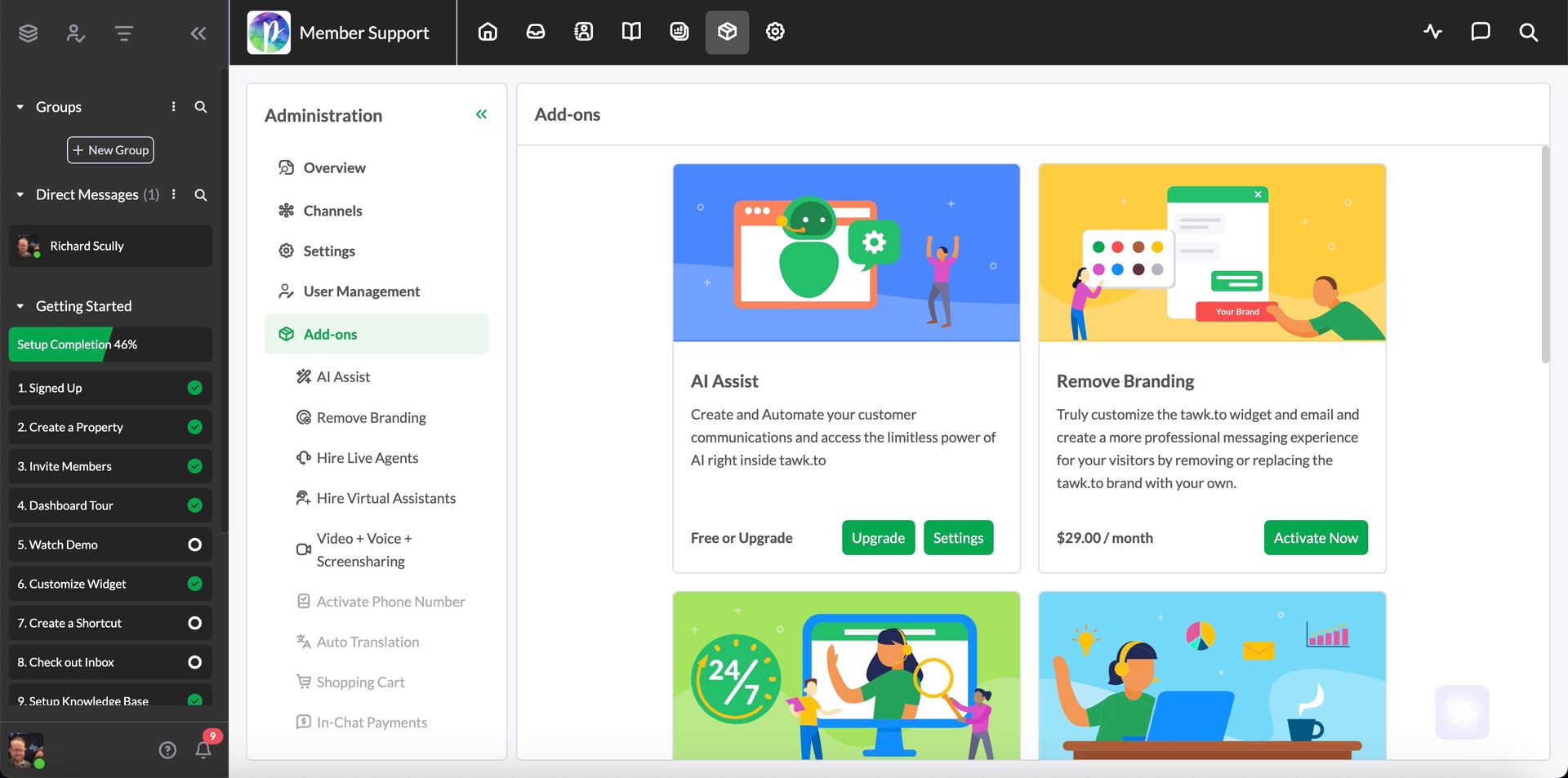Toggle the Create a Property checkmark
This screenshot has height=778, width=1568.
195,427
